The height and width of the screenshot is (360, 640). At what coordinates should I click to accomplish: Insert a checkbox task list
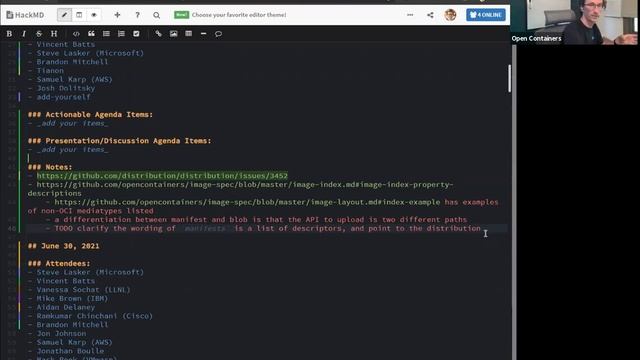click(136, 34)
